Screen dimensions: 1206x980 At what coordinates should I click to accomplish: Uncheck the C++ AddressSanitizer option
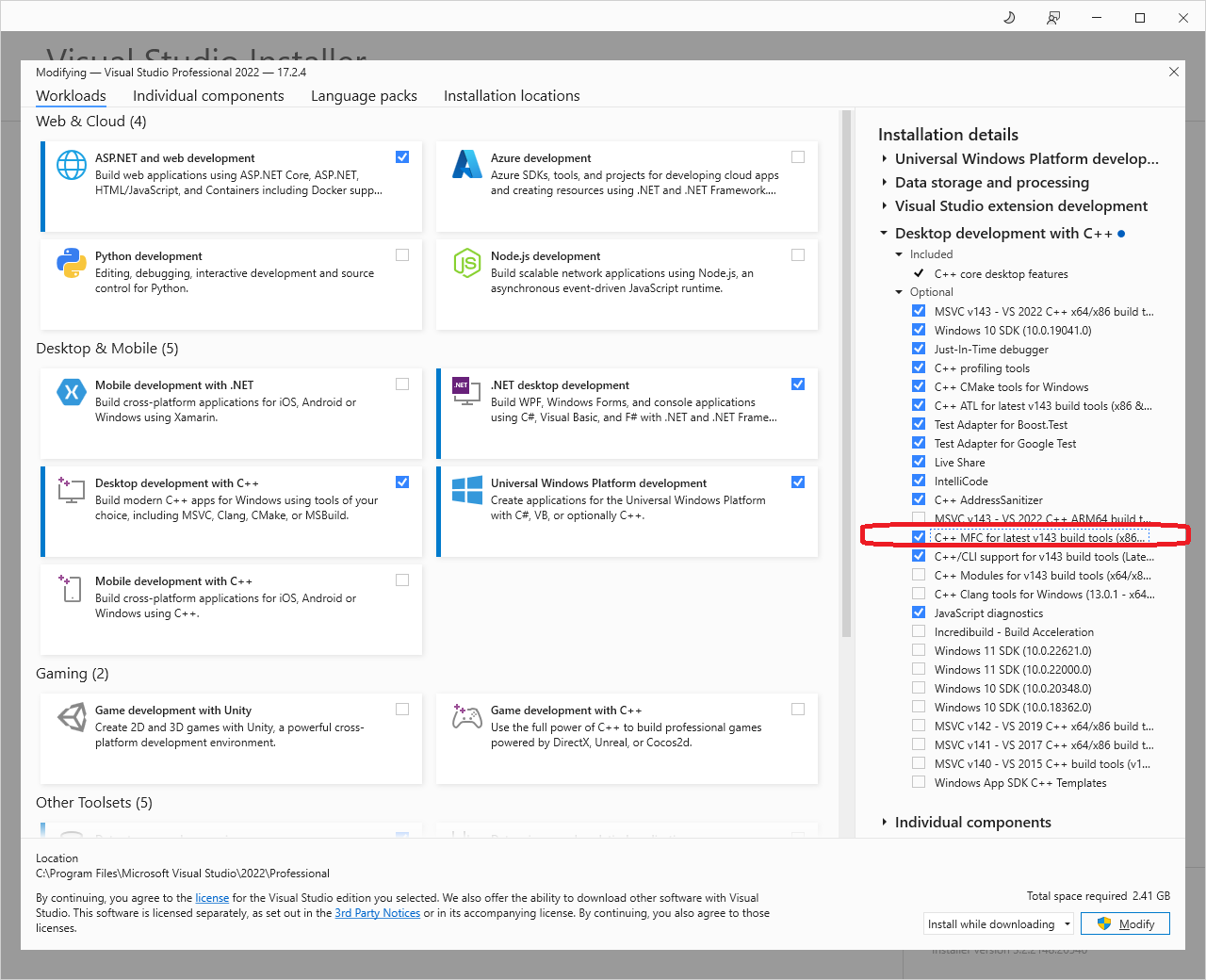click(919, 499)
